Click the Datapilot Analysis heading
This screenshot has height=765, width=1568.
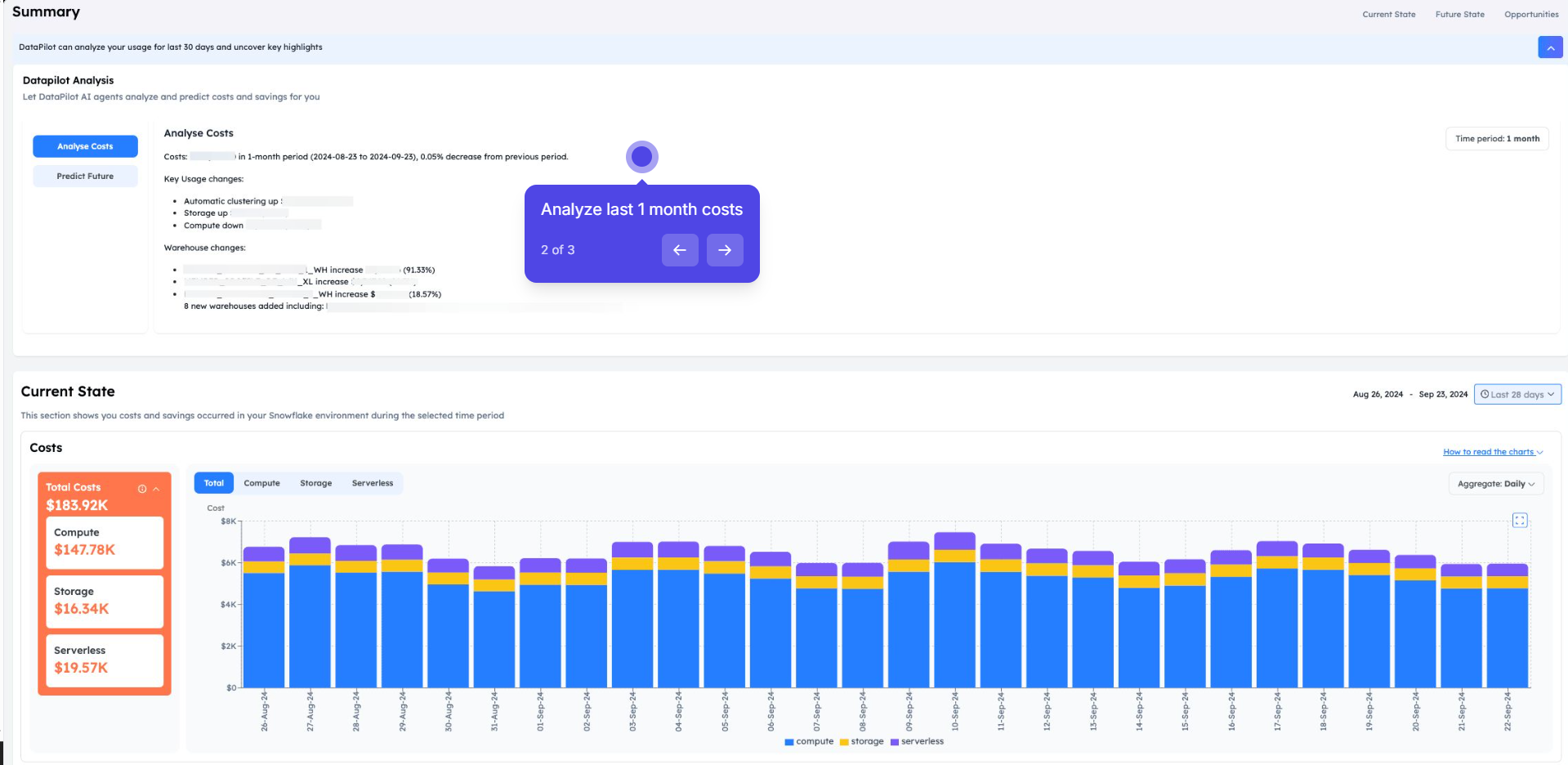(x=68, y=80)
